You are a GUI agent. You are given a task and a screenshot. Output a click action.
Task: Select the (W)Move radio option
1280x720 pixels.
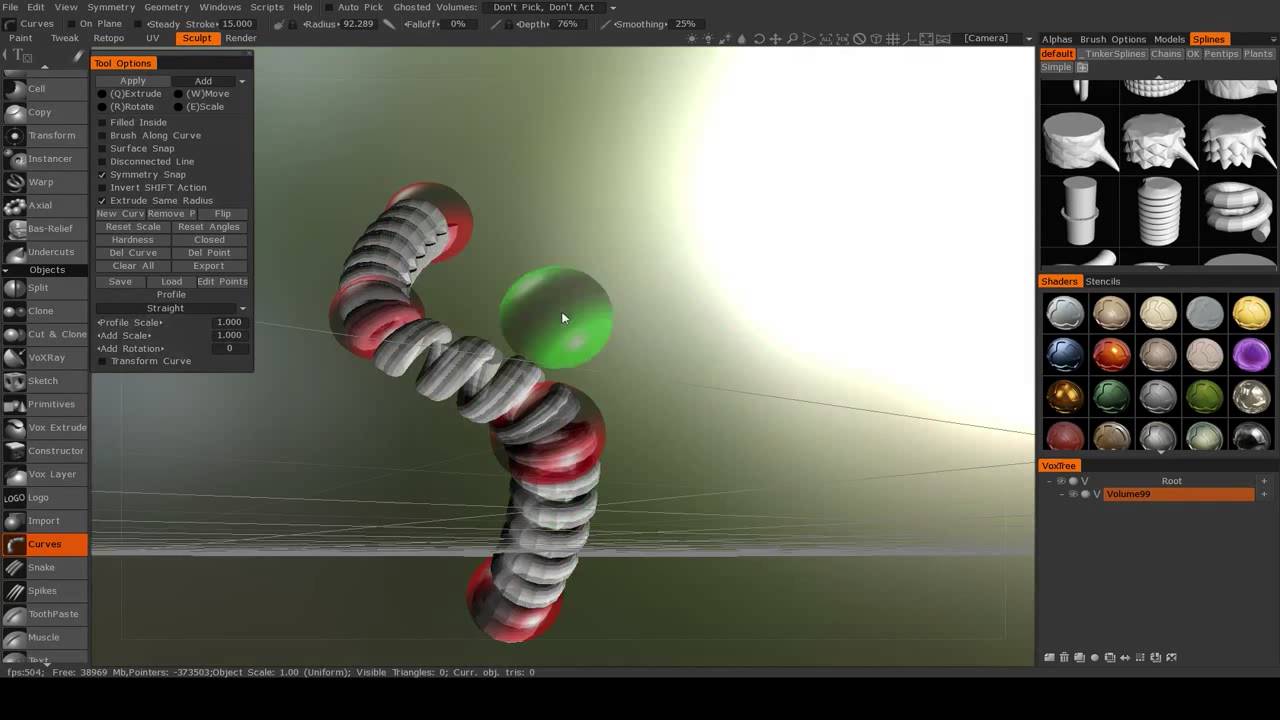coord(178,94)
